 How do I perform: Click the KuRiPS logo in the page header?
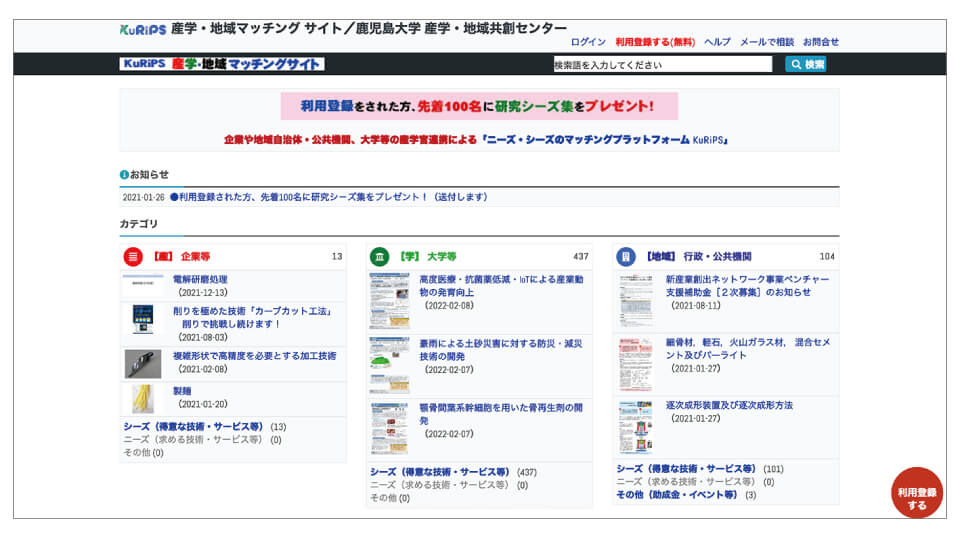tap(143, 29)
